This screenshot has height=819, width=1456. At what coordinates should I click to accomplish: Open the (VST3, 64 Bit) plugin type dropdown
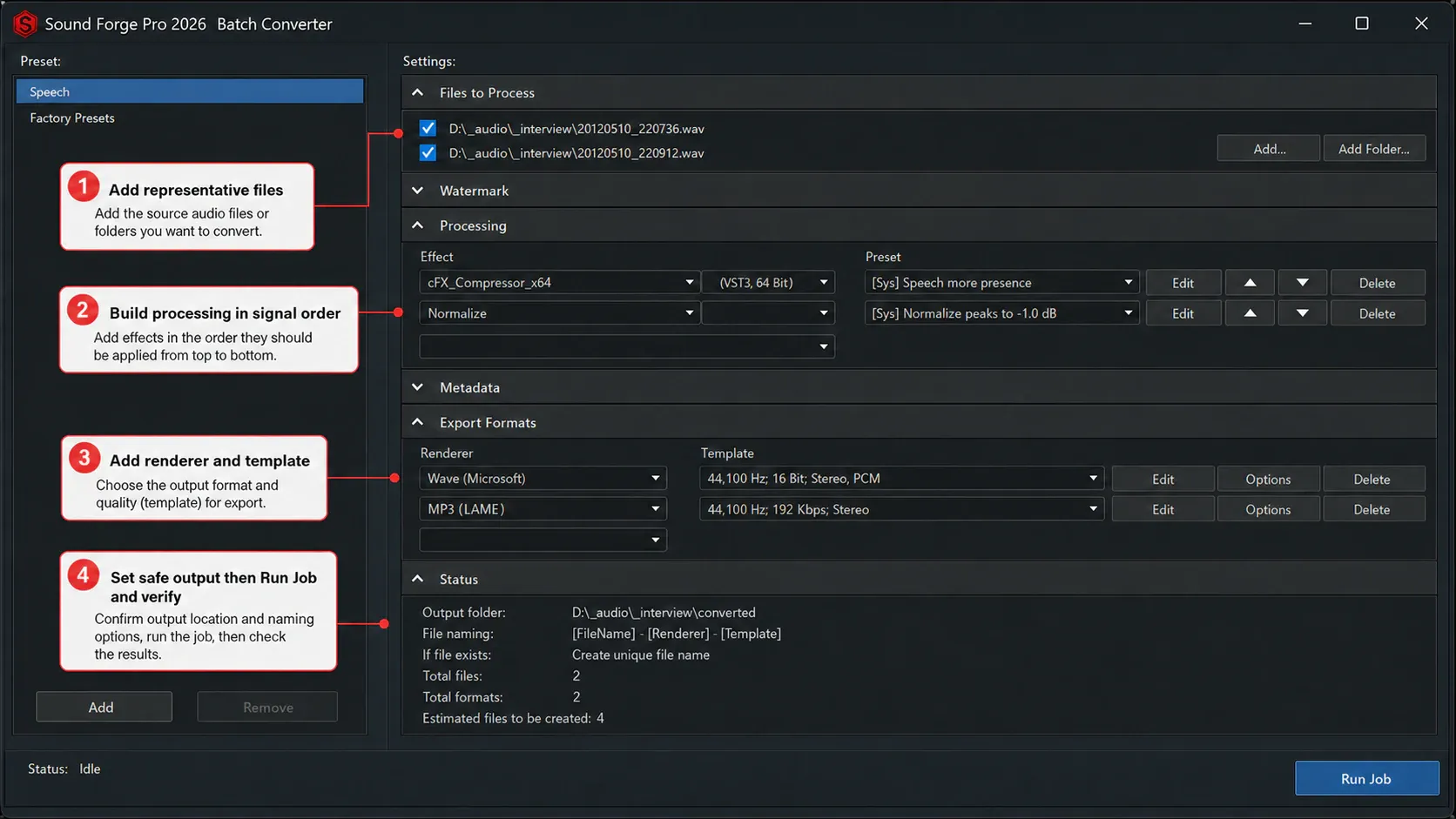(x=768, y=283)
